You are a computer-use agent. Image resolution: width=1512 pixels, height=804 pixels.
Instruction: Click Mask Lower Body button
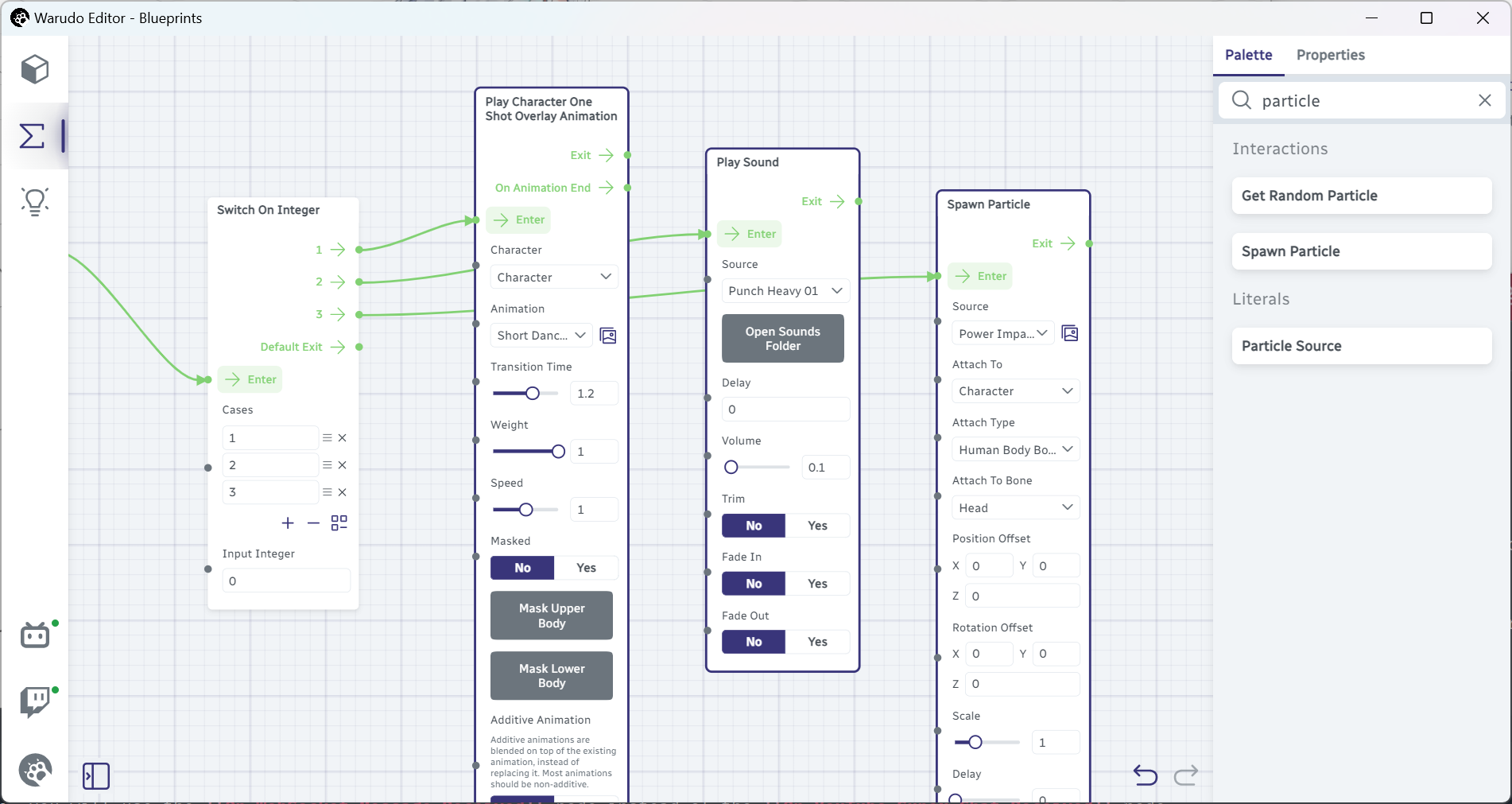[552, 676]
